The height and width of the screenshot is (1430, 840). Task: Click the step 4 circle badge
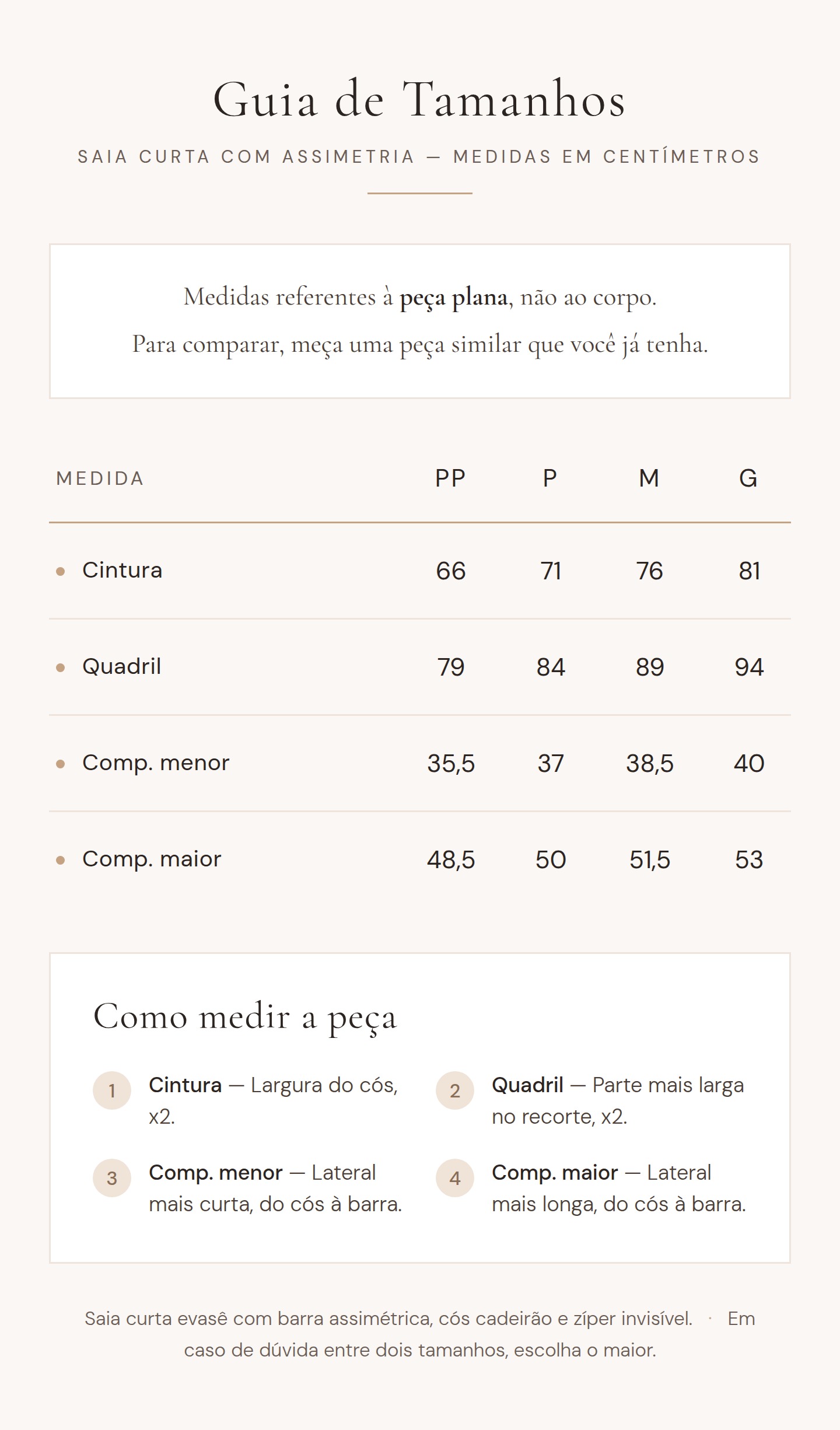455,1177
